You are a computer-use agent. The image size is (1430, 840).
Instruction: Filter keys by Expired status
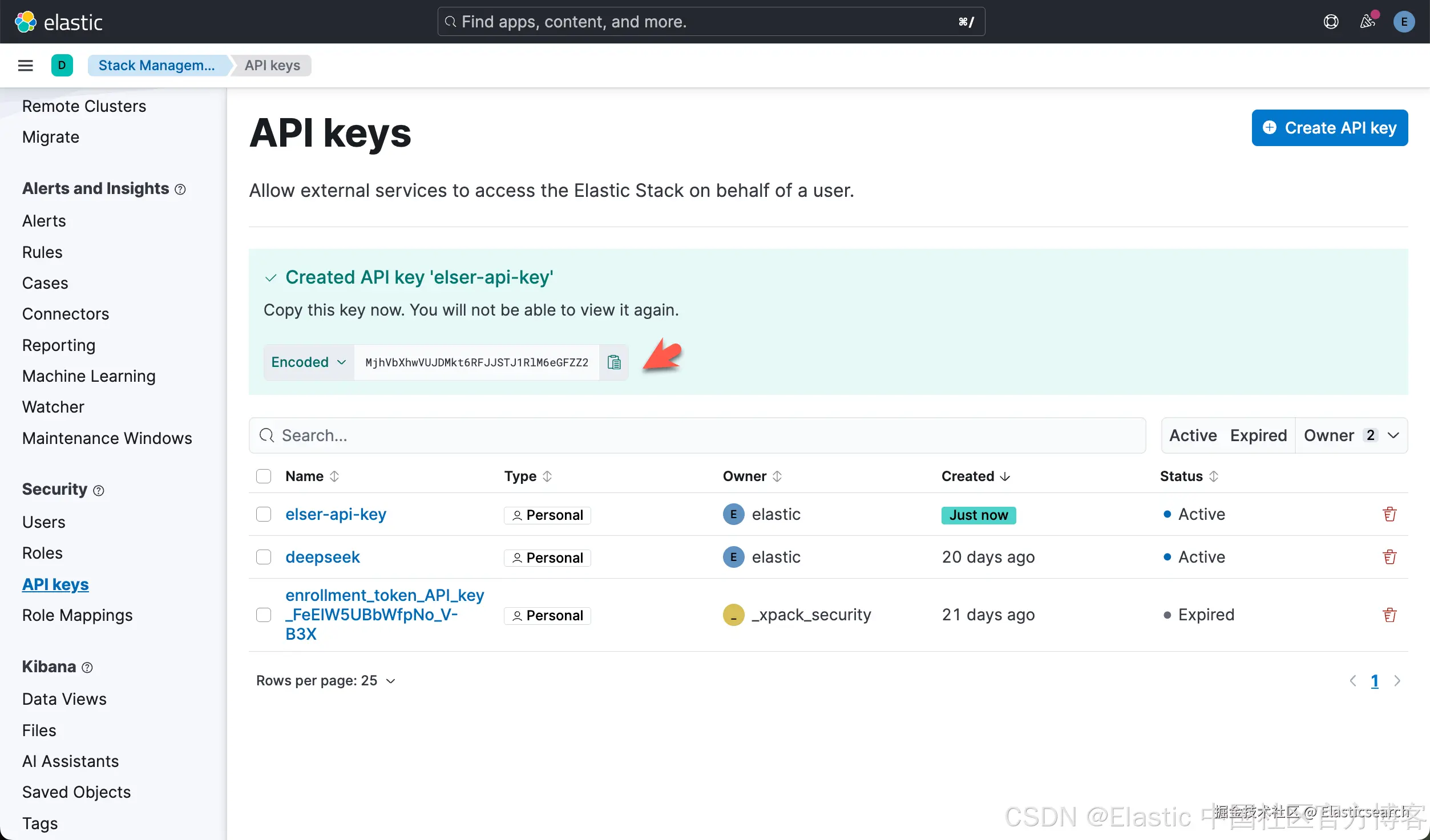point(1258,436)
